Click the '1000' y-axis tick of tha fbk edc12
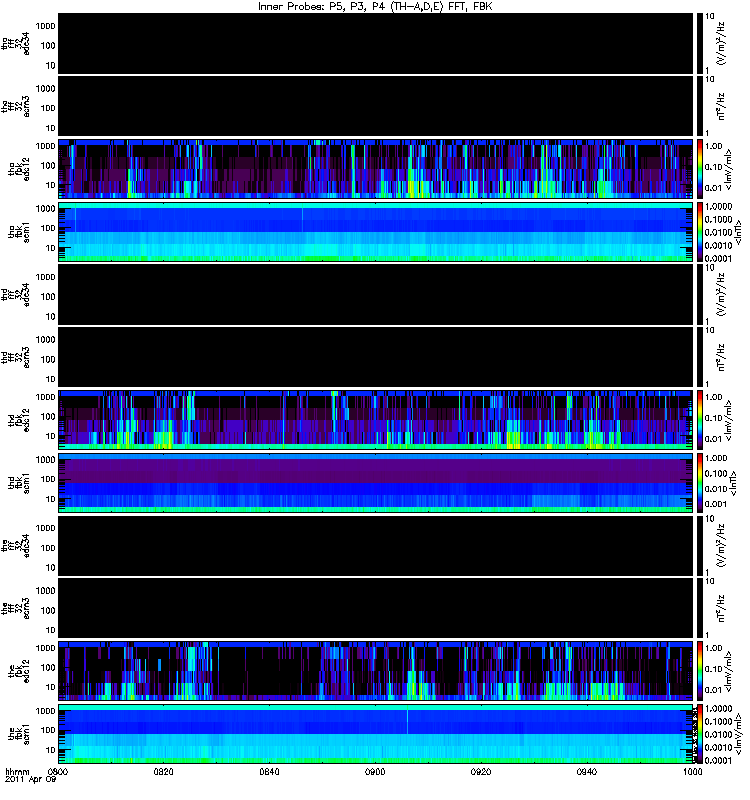The width and height of the screenshot is (750, 800). pos(45,146)
